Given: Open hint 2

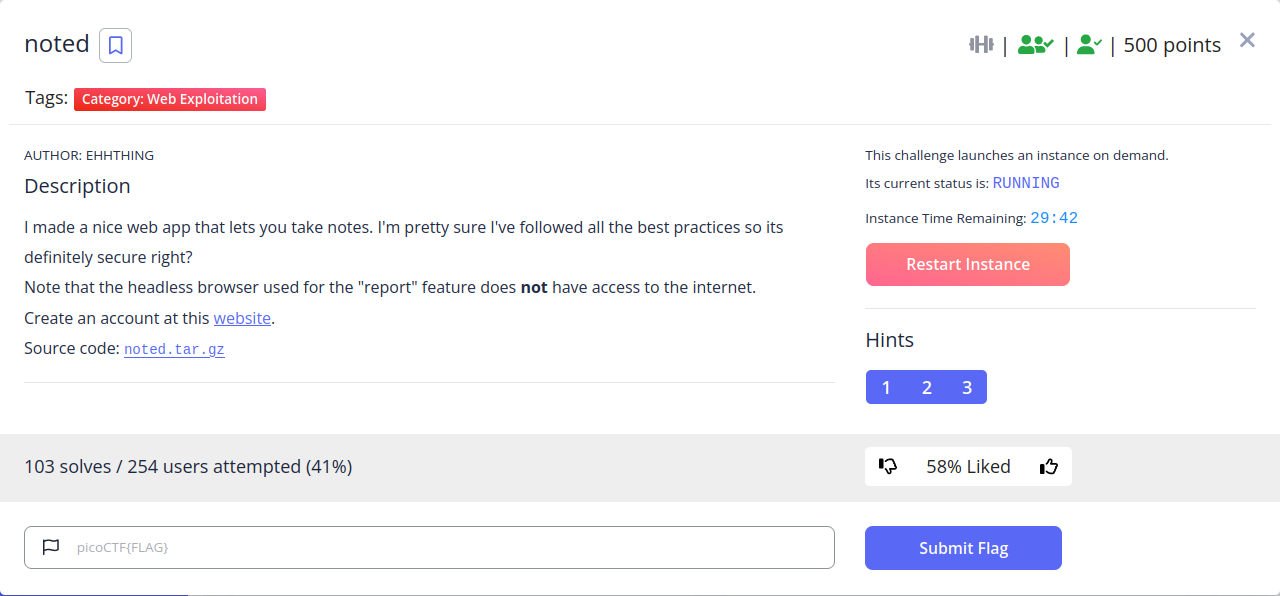Looking at the screenshot, I should (x=927, y=387).
